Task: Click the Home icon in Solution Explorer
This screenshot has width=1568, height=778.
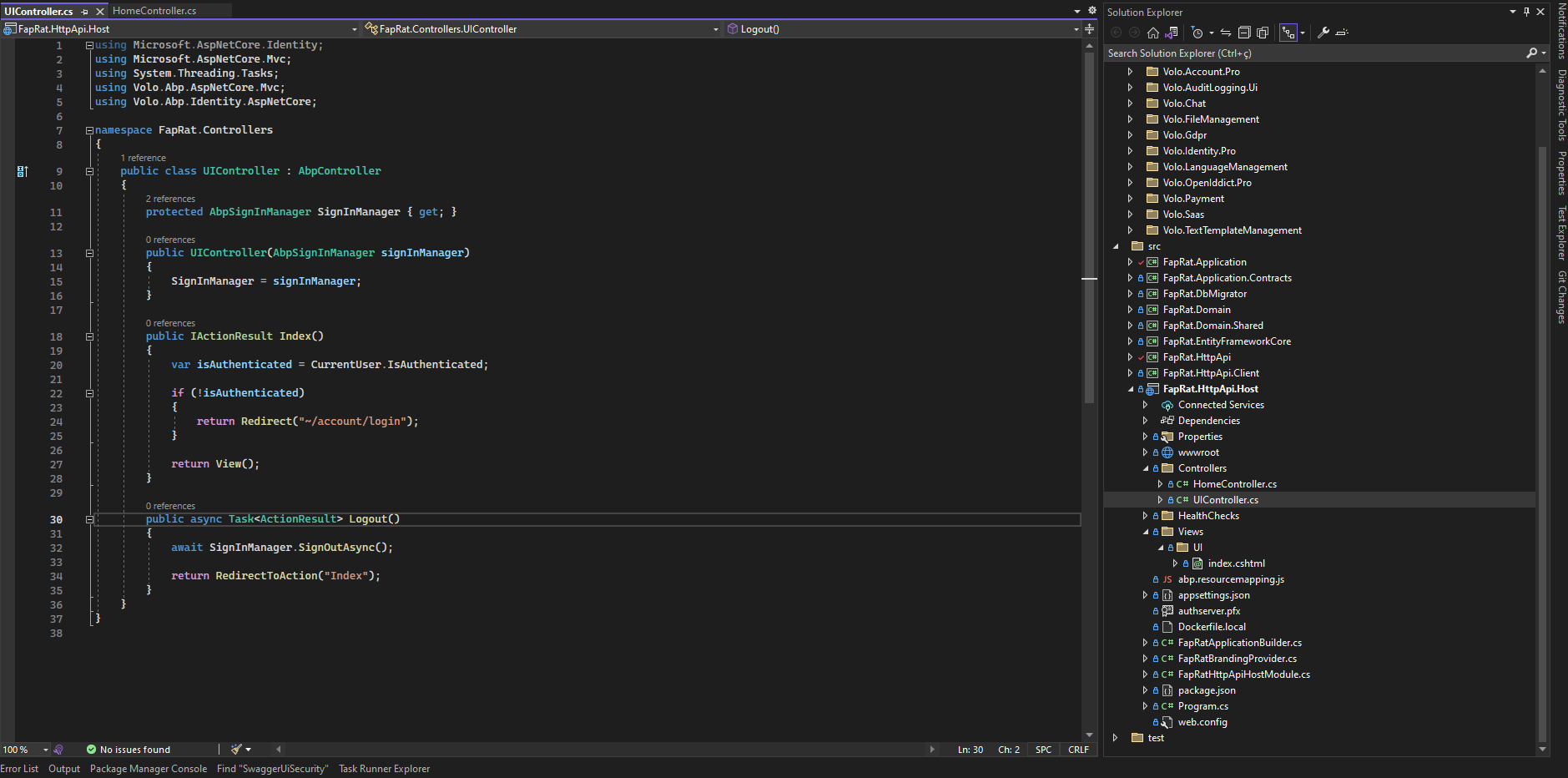Action: [x=1153, y=33]
